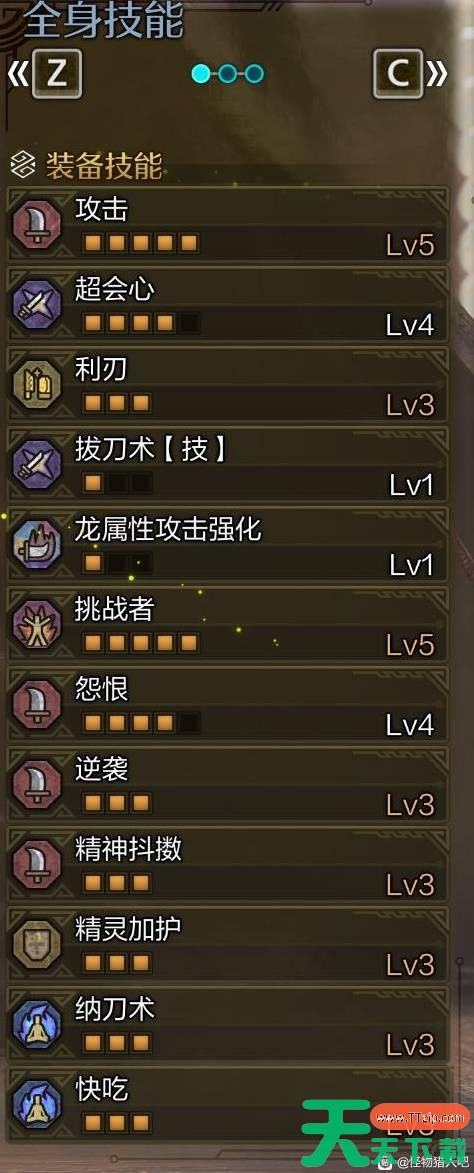
Task: Click the 利刃 sharpness skill icon
Action: [x=37, y=384]
